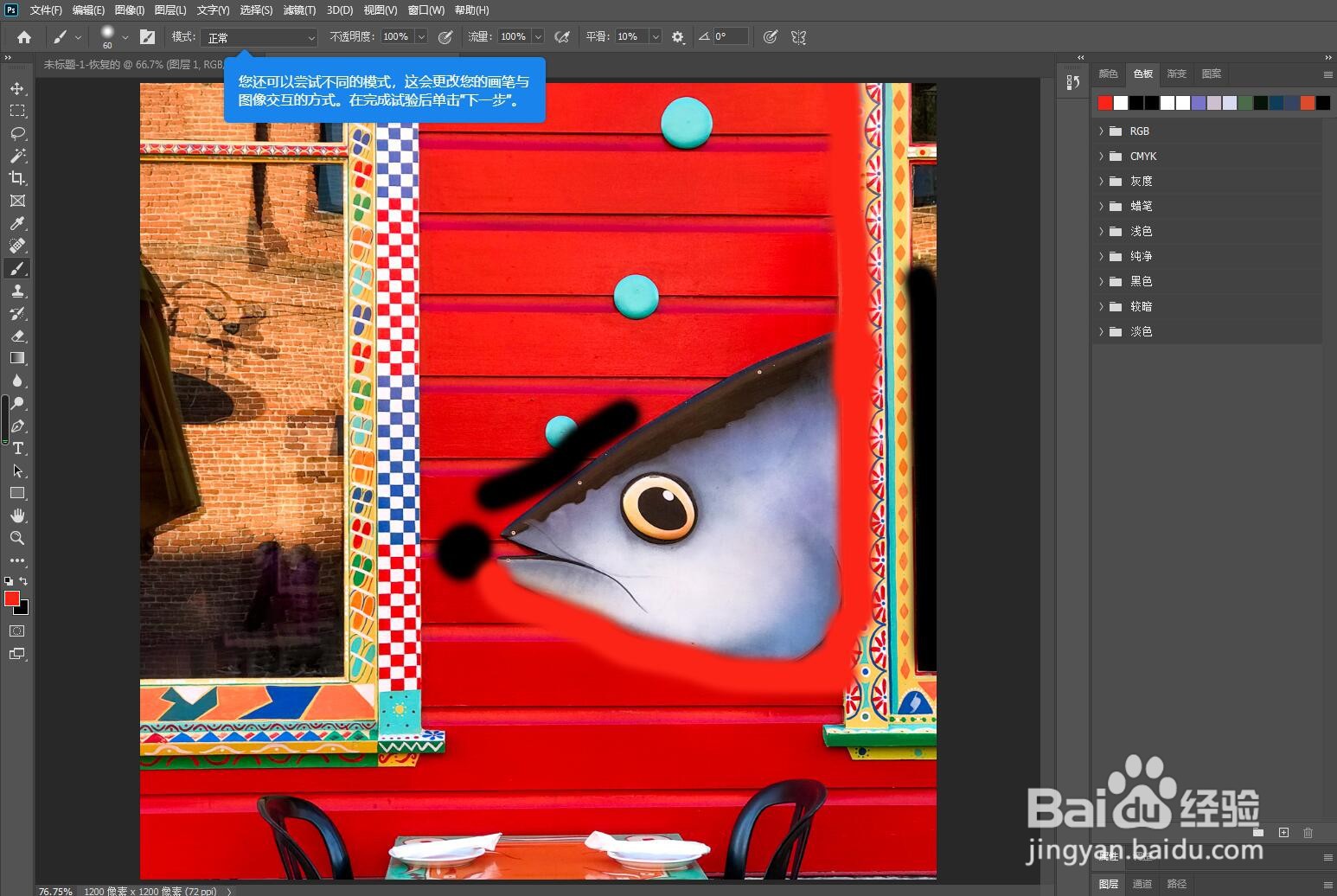Select the Rectangular Marquee tool

[17, 111]
